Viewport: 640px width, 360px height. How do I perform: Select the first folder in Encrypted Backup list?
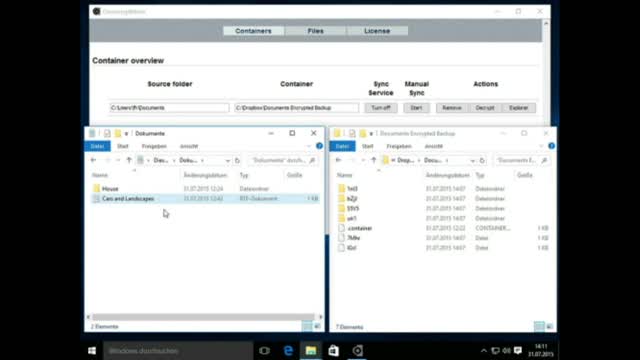pos(353,189)
